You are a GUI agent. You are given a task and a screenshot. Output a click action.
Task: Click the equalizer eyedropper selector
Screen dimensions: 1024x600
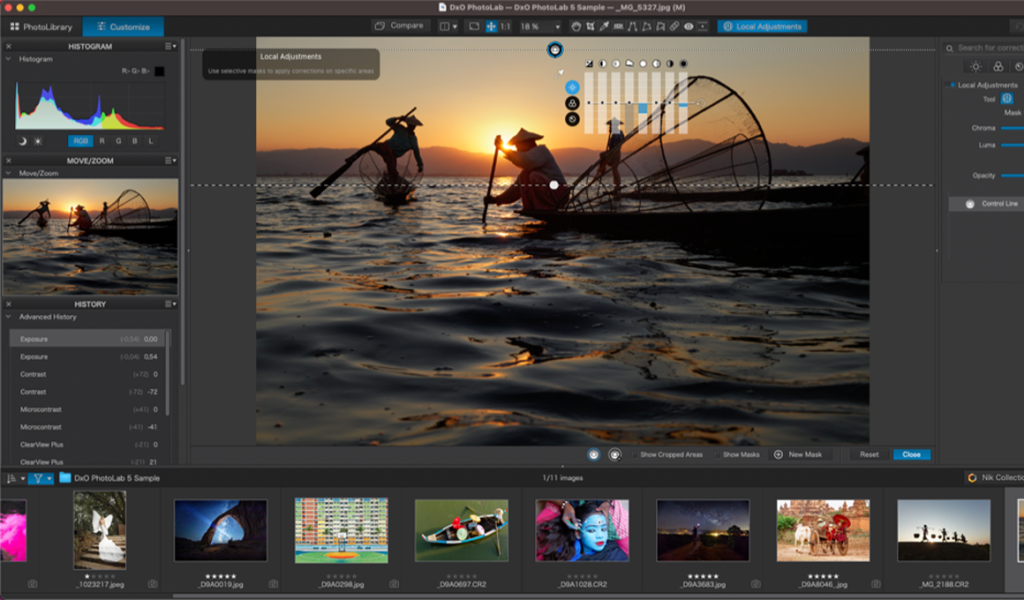[x=560, y=73]
